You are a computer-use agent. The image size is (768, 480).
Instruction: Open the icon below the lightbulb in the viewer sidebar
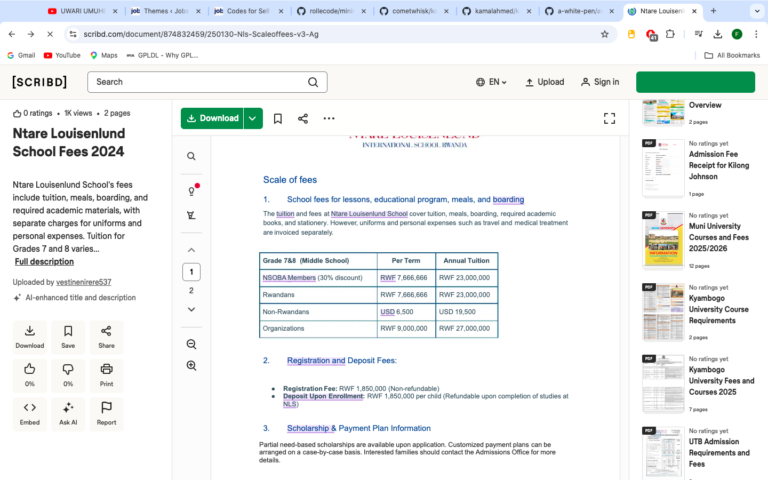(x=192, y=215)
